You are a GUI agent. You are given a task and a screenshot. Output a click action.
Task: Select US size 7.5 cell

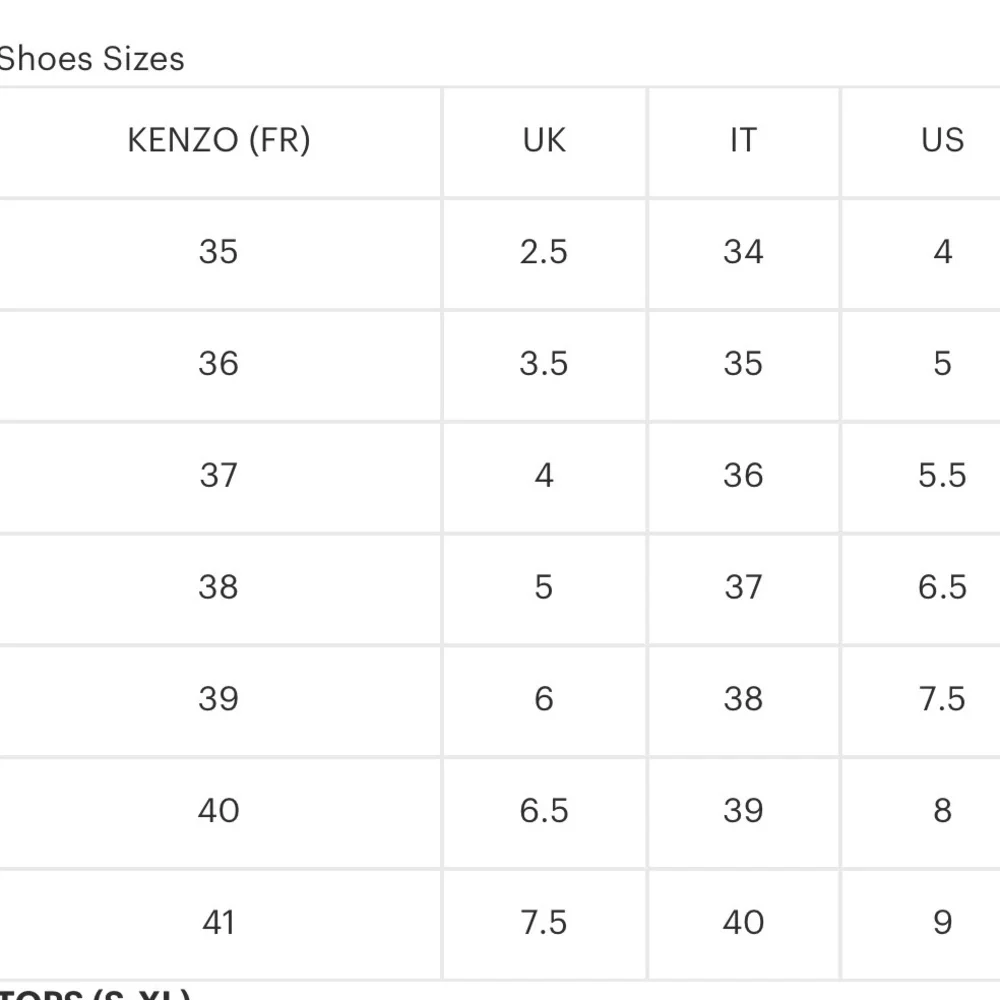tap(942, 699)
